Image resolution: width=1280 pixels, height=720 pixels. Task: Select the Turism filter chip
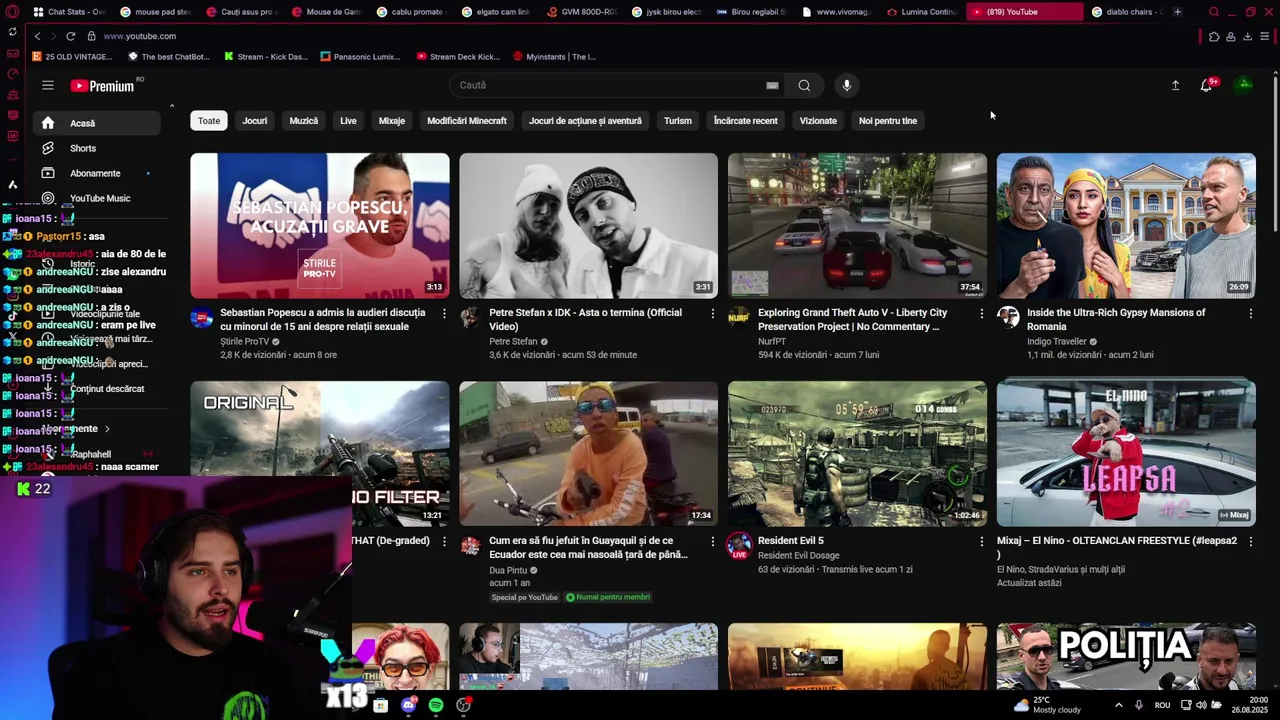coord(678,120)
